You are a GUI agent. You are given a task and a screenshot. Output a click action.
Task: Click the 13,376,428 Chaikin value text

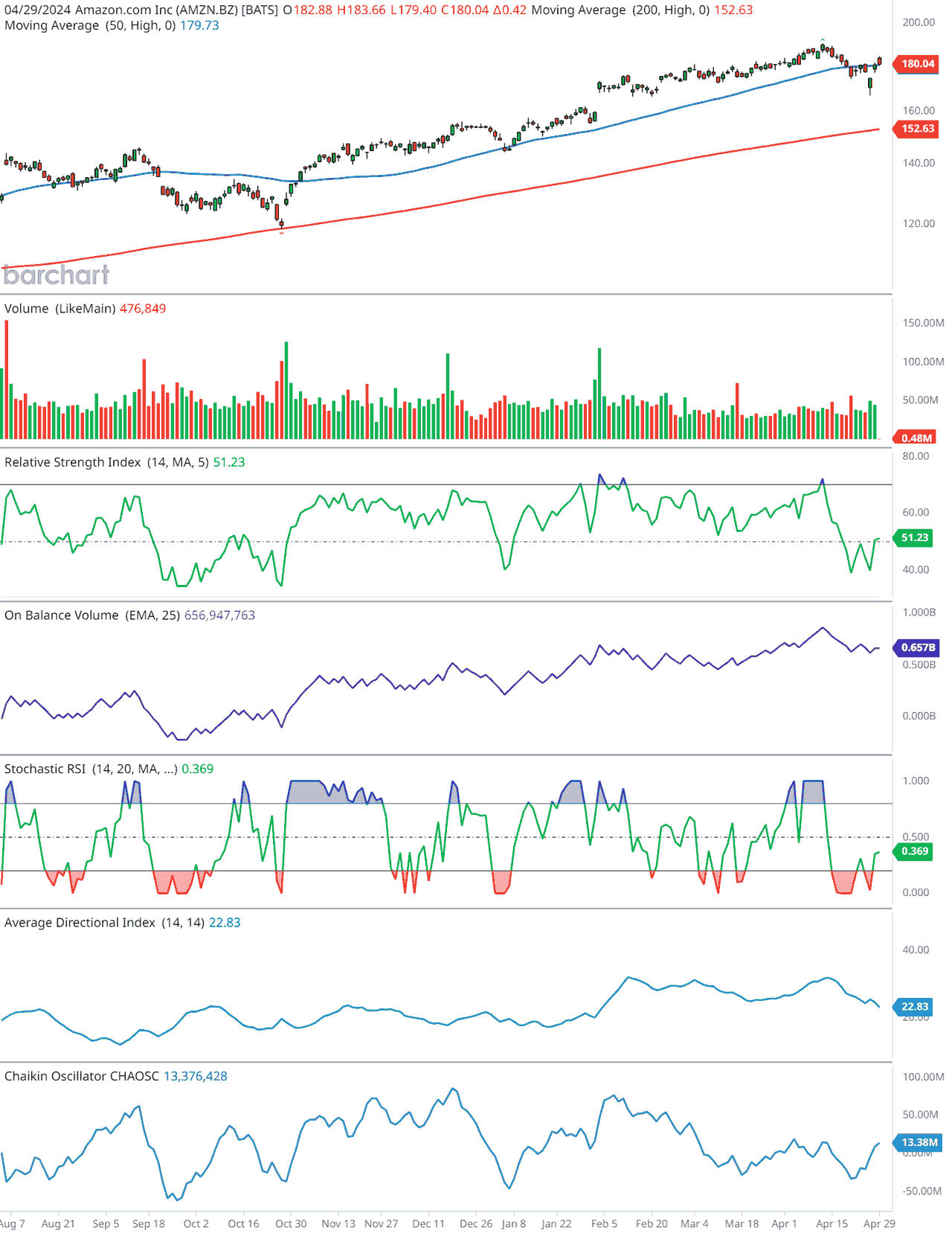tap(196, 1076)
